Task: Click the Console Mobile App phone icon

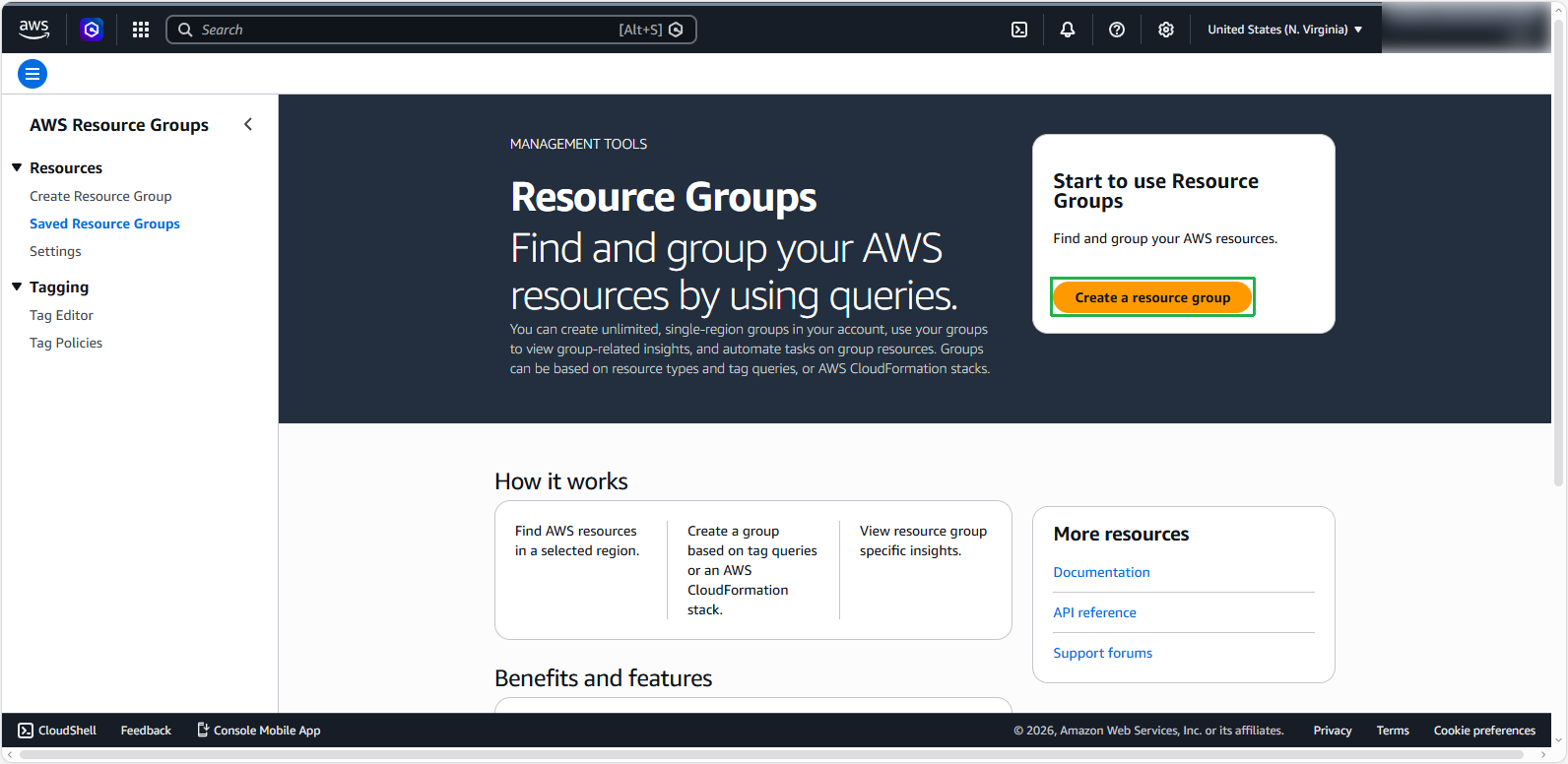Action: pos(203,730)
